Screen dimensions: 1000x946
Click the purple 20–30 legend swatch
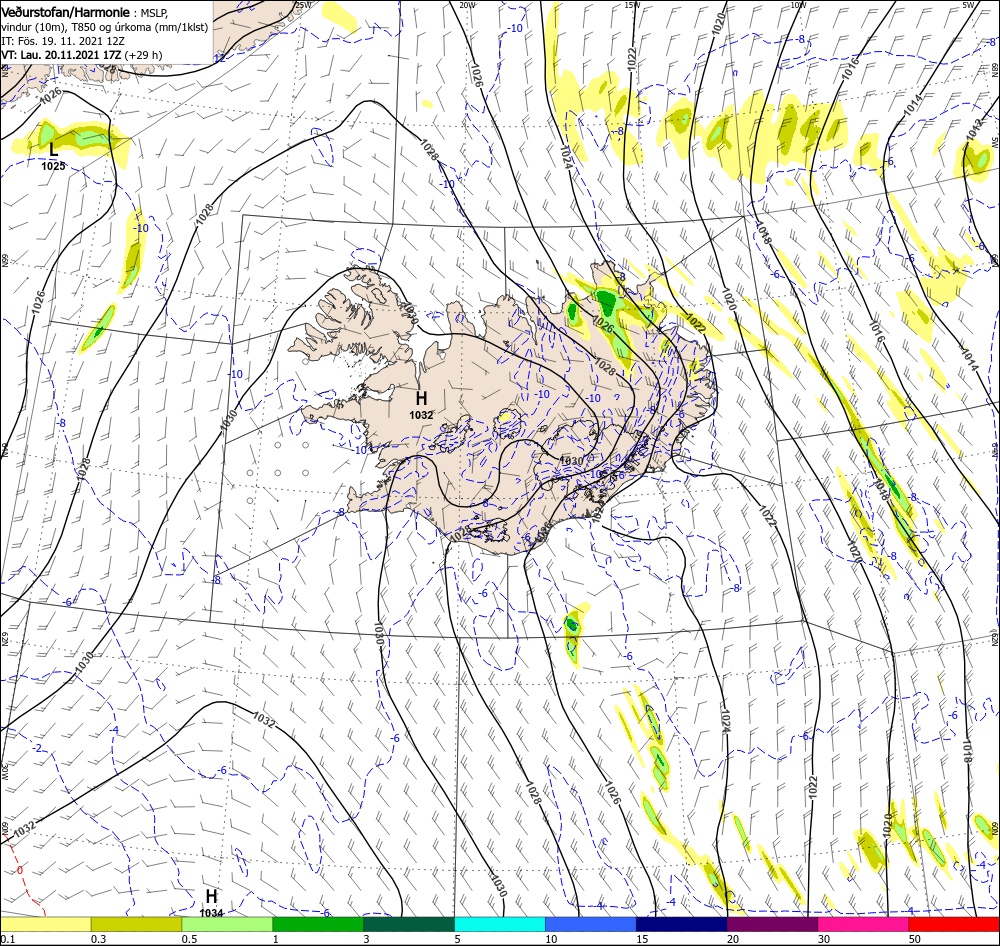click(772, 924)
